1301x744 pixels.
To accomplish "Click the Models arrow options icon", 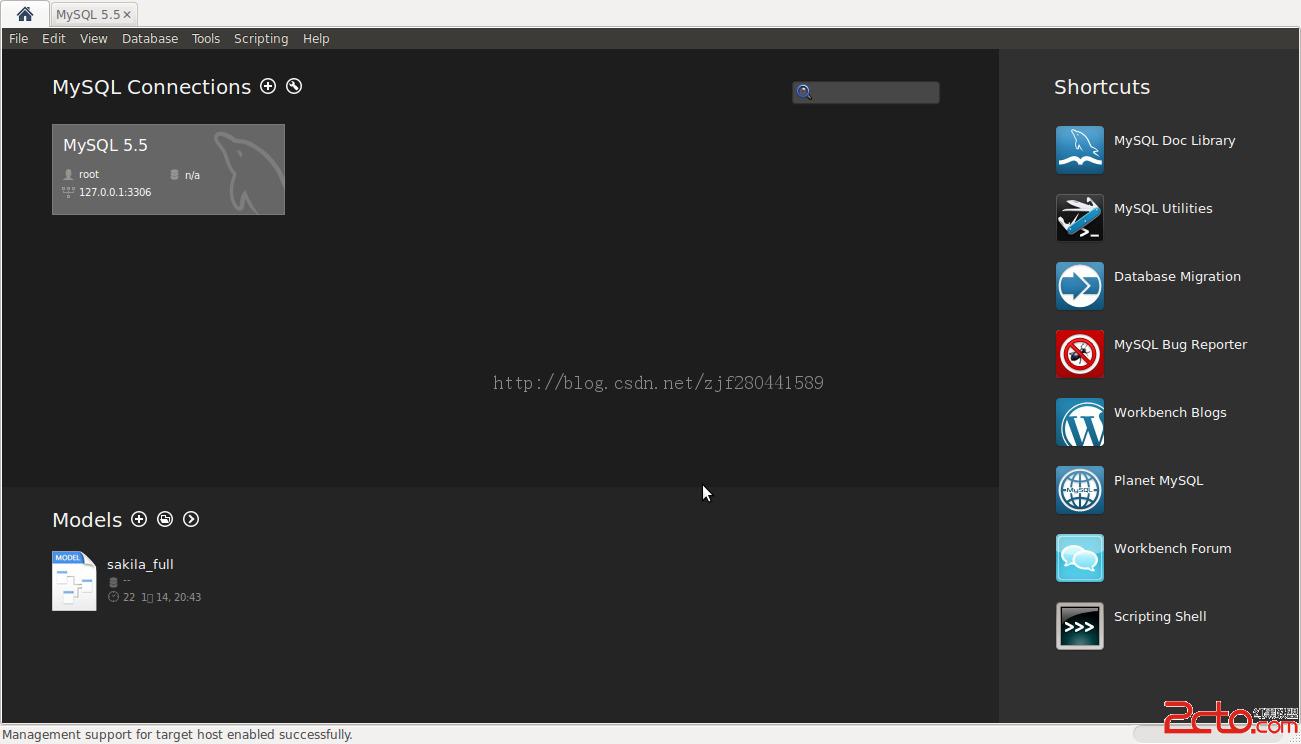I will 191,519.
